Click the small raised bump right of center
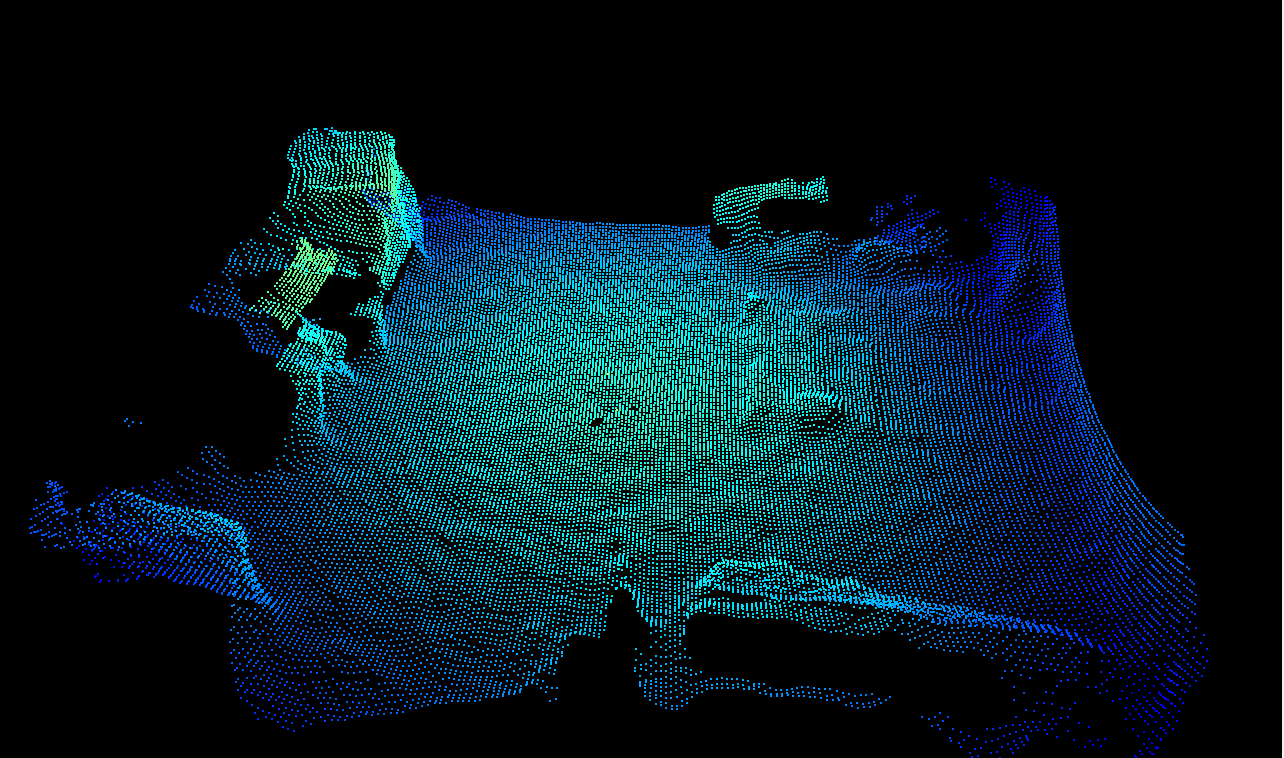This screenshot has height=758, width=1284. pos(818,412)
